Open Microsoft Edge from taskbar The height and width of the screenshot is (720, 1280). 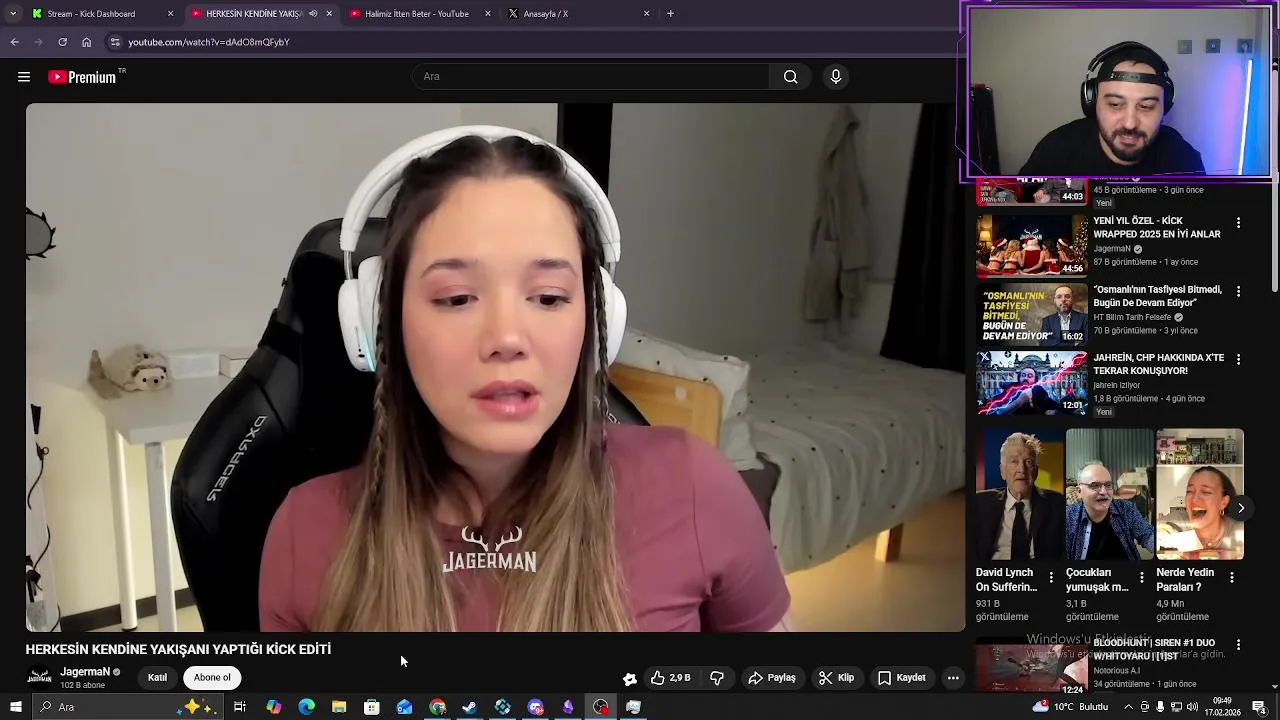(x=306, y=707)
